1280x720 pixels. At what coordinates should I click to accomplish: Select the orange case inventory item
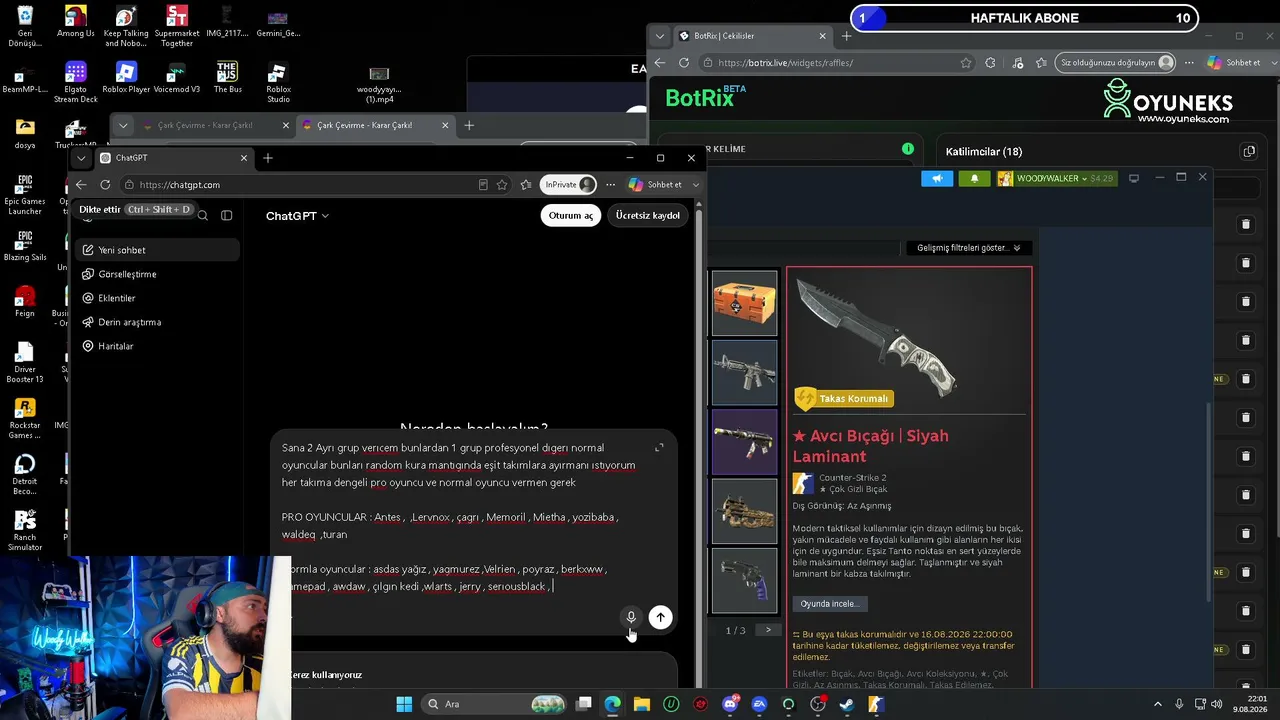(x=744, y=303)
